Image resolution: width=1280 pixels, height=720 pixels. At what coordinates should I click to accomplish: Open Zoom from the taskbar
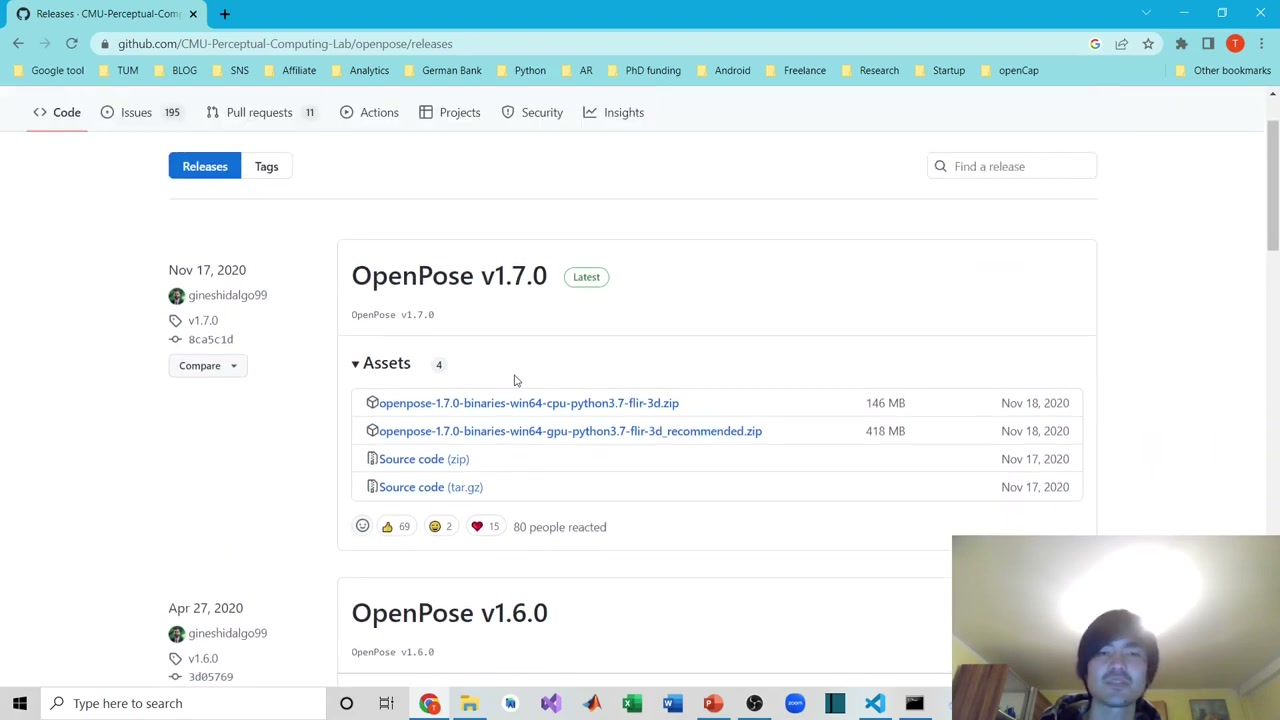tap(794, 703)
